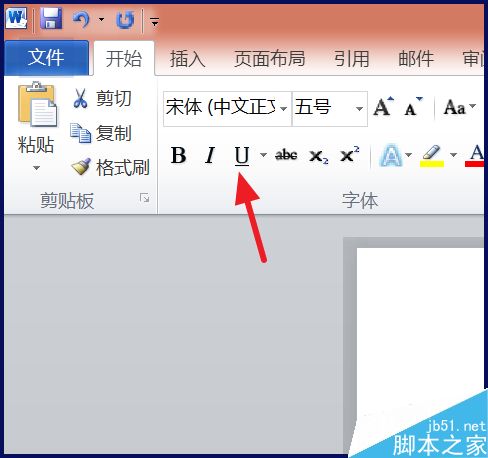Viewport: 488px width, 458px height.
Task: Toggle italic formatting
Action: pyautogui.click(x=210, y=155)
